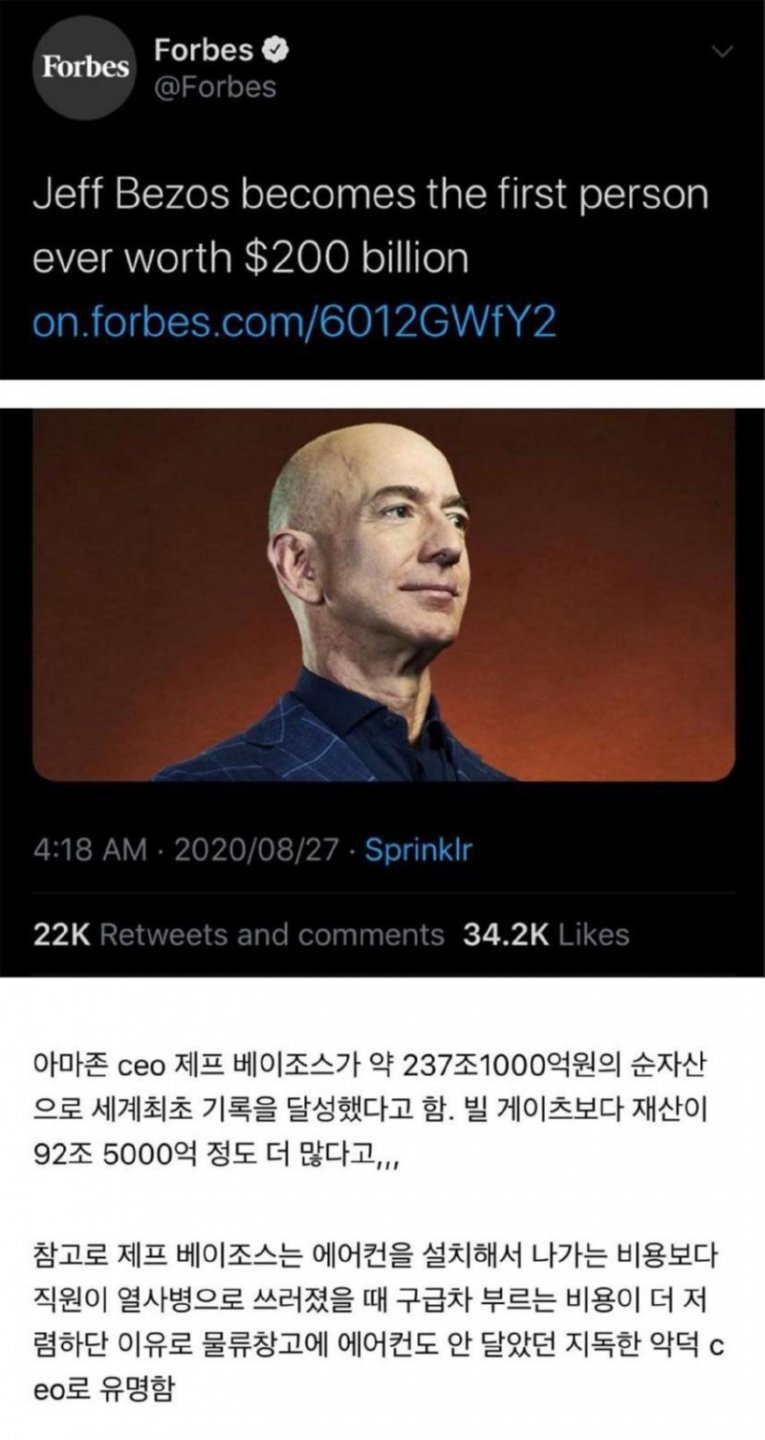Image resolution: width=765 pixels, height=1440 pixels.
Task: Show the Retweets and comments list
Action: (x=239, y=935)
